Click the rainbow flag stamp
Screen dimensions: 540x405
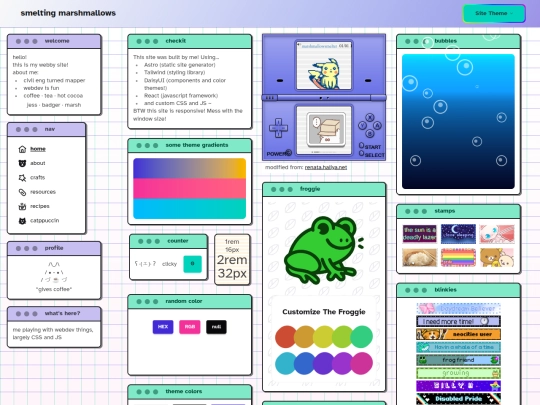[458, 258]
